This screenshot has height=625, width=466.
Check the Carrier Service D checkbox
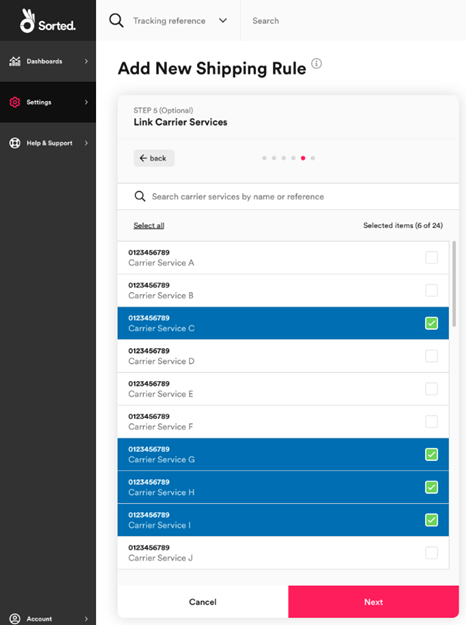point(431,356)
